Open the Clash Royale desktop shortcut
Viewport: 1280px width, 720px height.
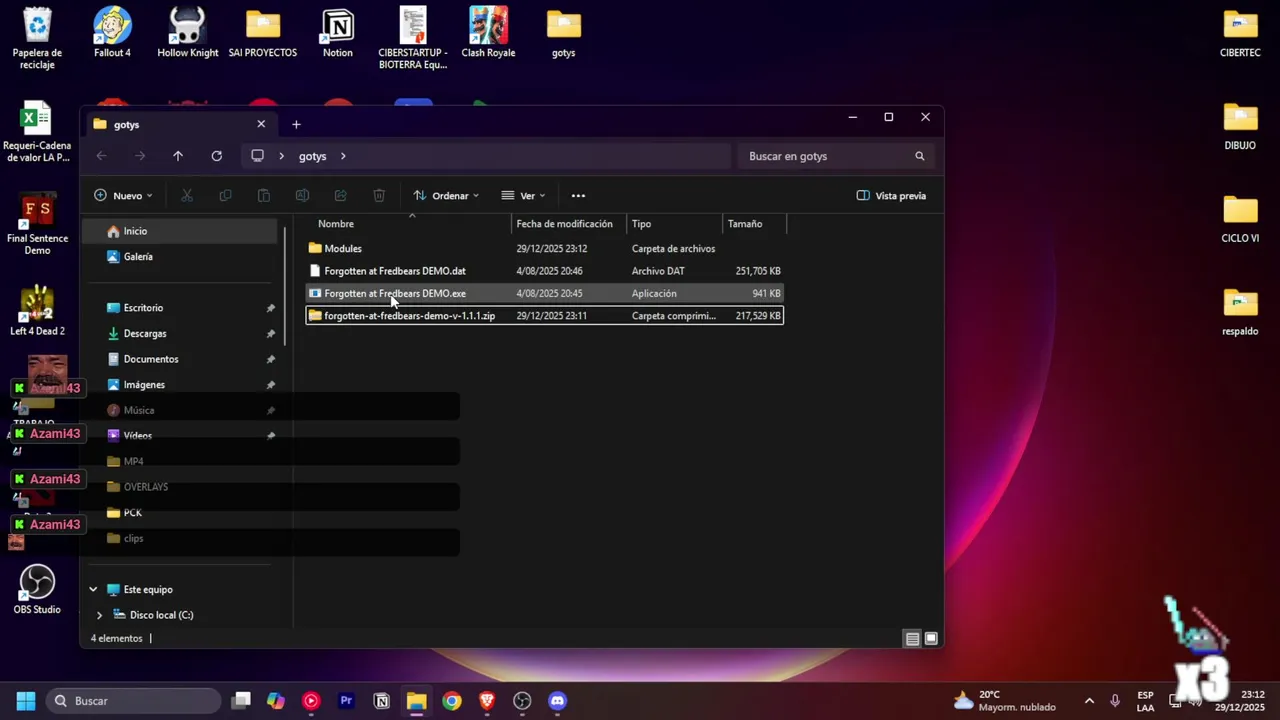click(x=488, y=32)
